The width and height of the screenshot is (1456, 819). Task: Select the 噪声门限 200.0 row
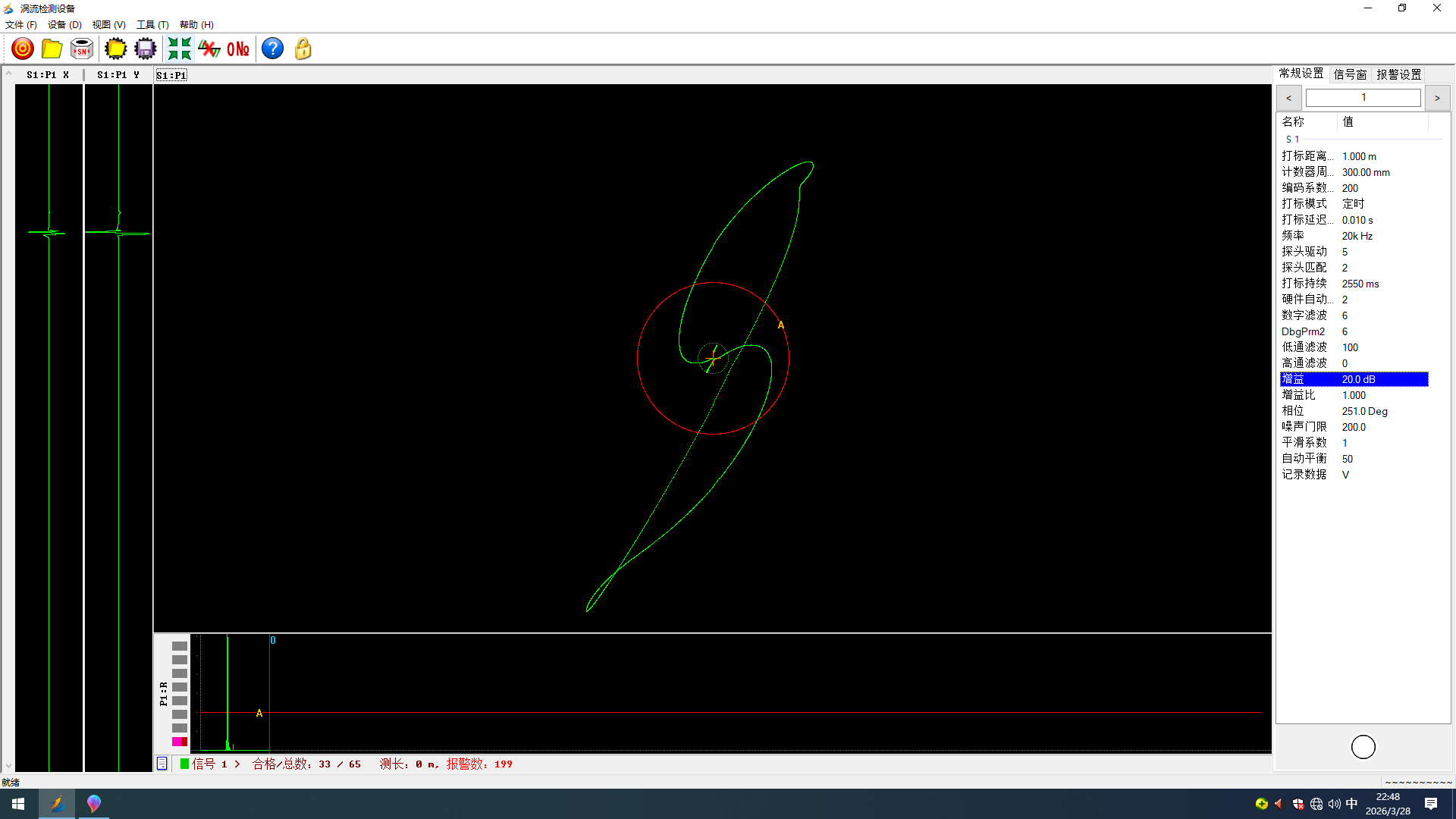[x=1354, y=427]
